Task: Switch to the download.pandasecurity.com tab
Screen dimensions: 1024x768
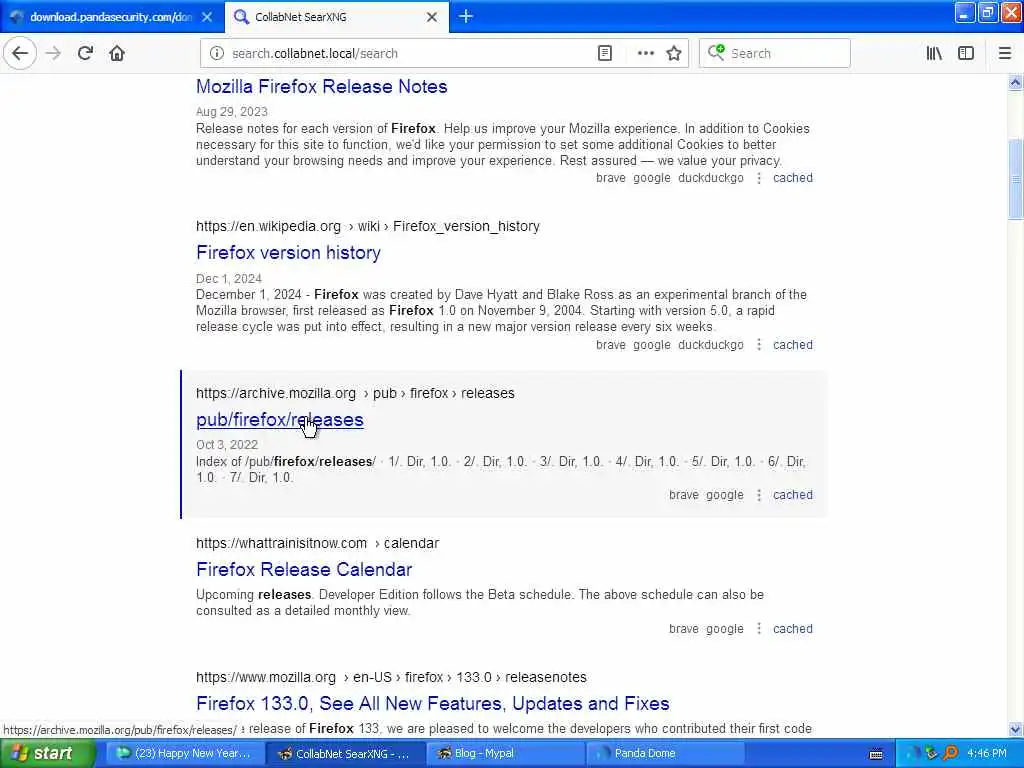Action: 111,17
